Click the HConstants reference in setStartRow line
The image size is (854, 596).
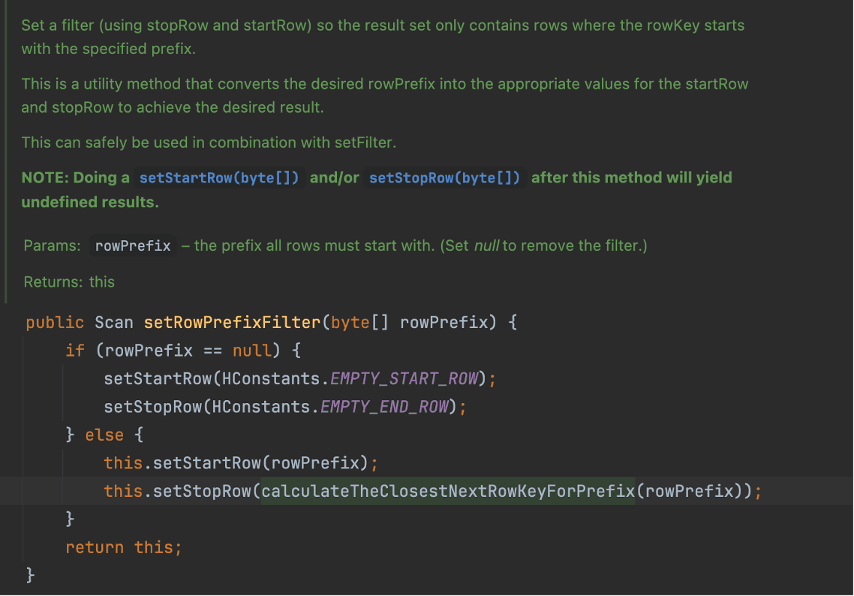[x=271, y=379]
